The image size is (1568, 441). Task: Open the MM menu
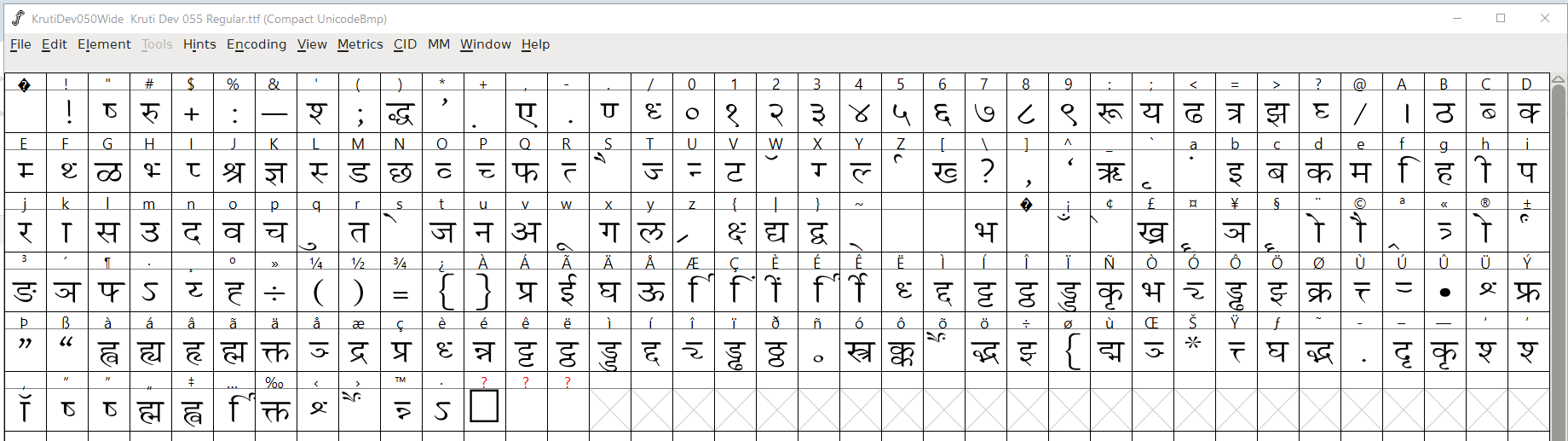[439, 44]
